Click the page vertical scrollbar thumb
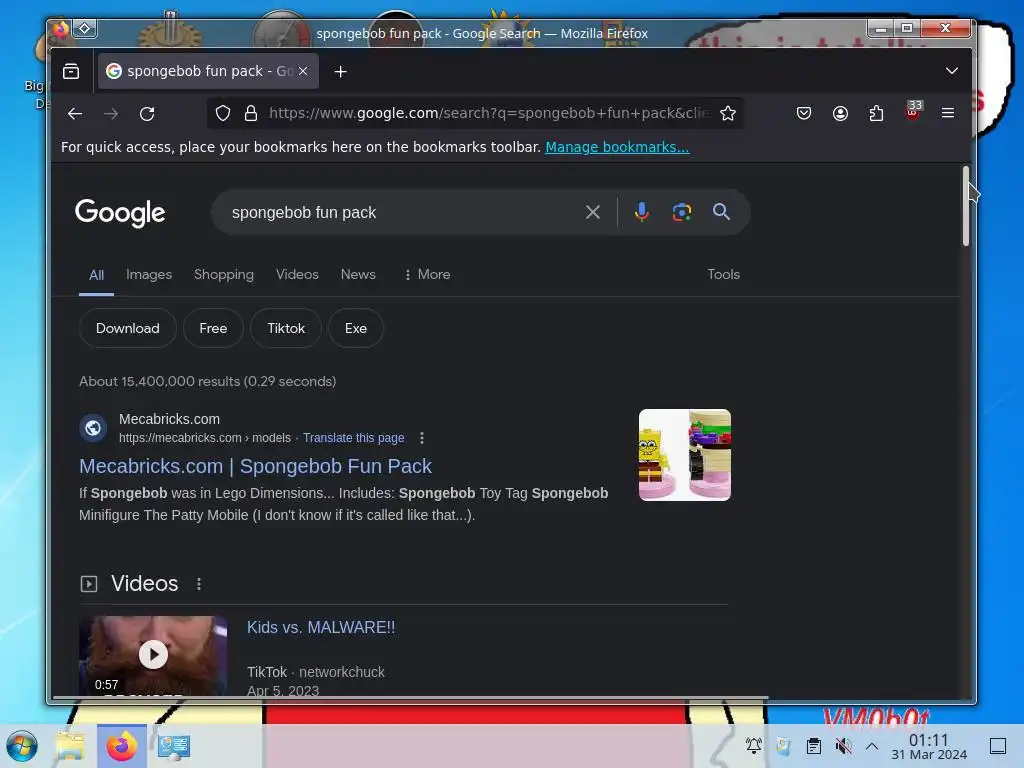Image resolution: width=1024 pixels, height=768 pixels. 965,206
